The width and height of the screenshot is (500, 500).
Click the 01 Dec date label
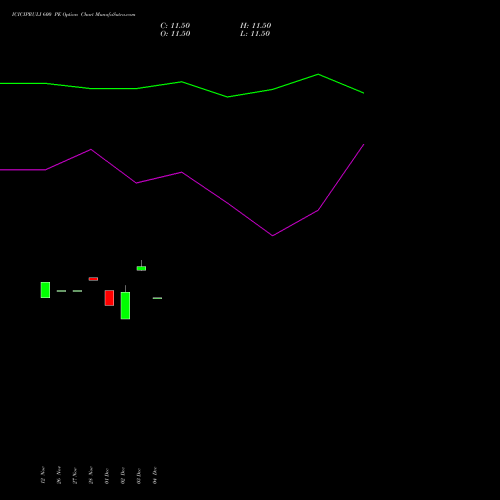(x=107, y=476)
